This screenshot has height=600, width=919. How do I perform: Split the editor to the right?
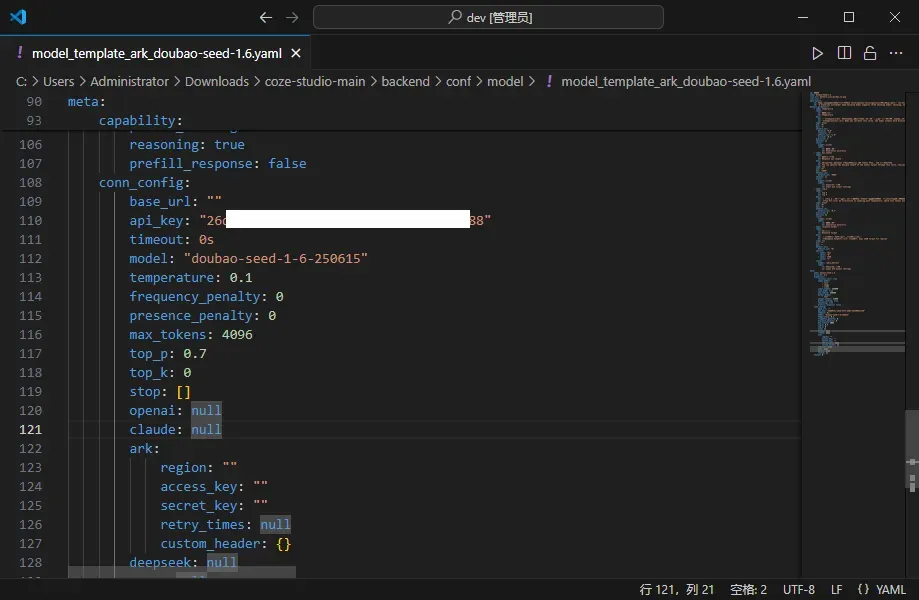(x=844, y=53)
